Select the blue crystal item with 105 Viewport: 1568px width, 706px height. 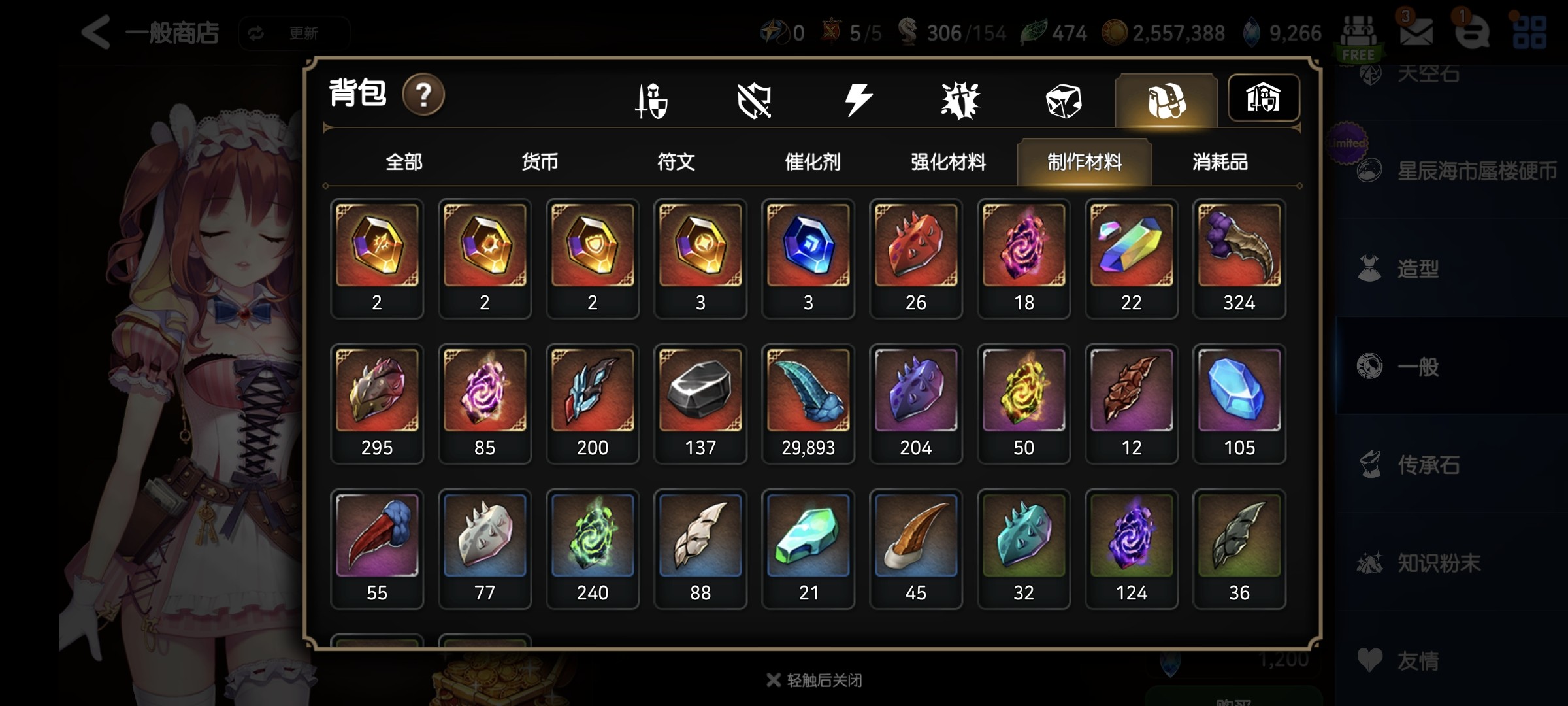click(x=1239, y=403)
